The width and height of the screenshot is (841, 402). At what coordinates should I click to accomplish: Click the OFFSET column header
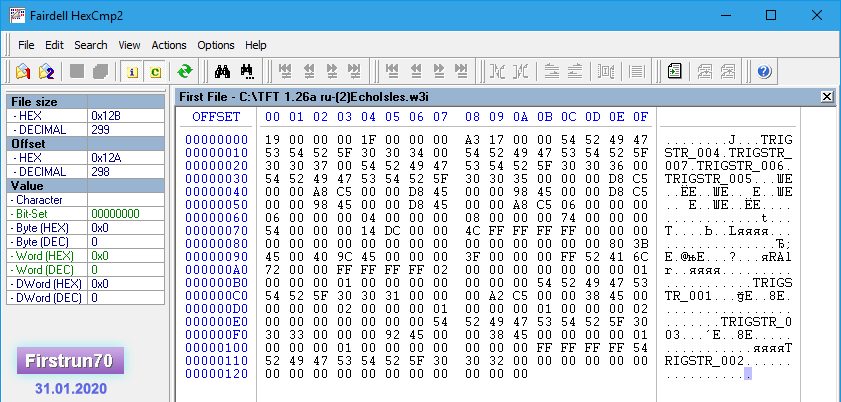coord(216,117)
